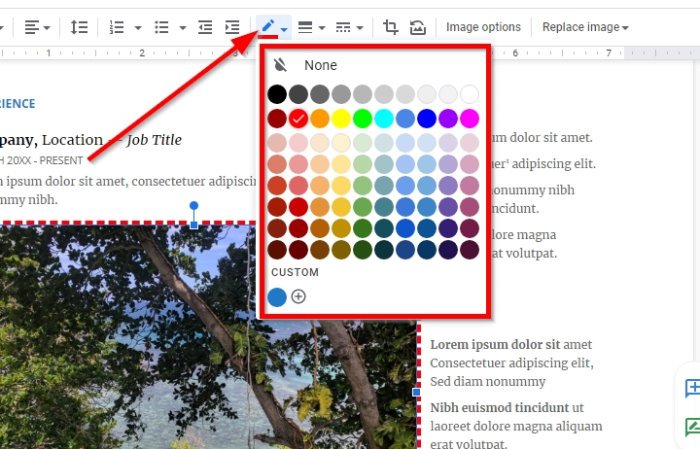
Task: Increase indent using toolbar icon
Action: [232, 27]
